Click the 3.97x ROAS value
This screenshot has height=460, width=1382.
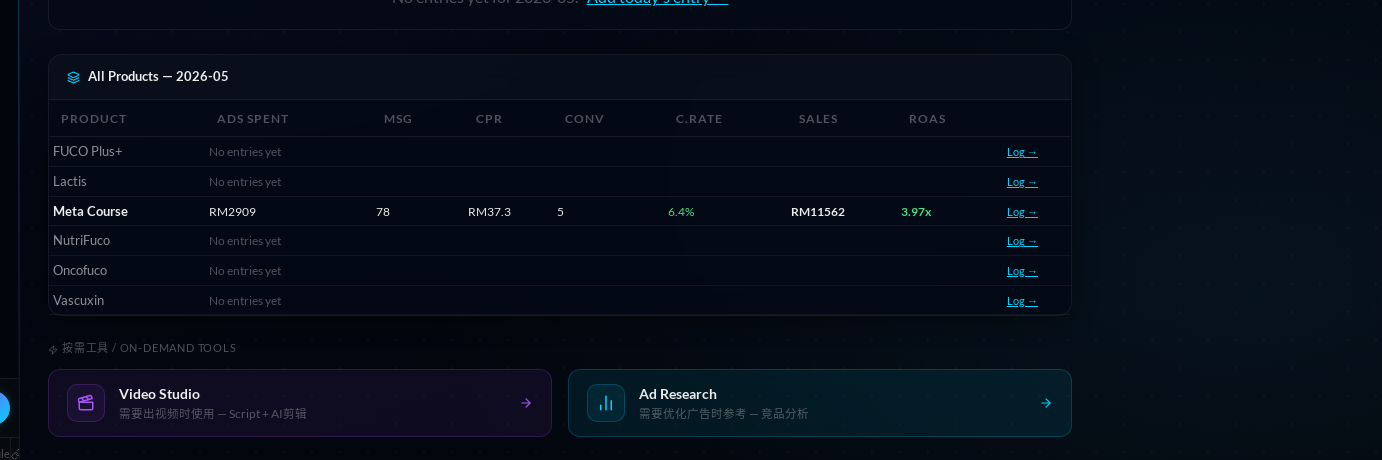pos(916,212)
